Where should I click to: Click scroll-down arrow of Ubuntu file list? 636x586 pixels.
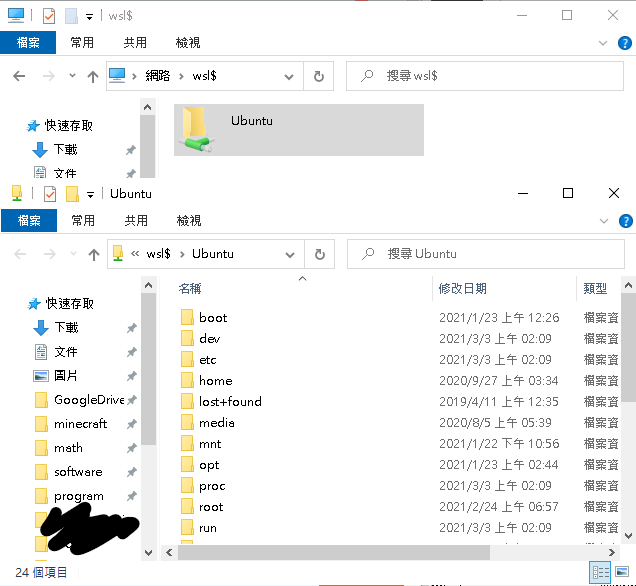point(628,536)
